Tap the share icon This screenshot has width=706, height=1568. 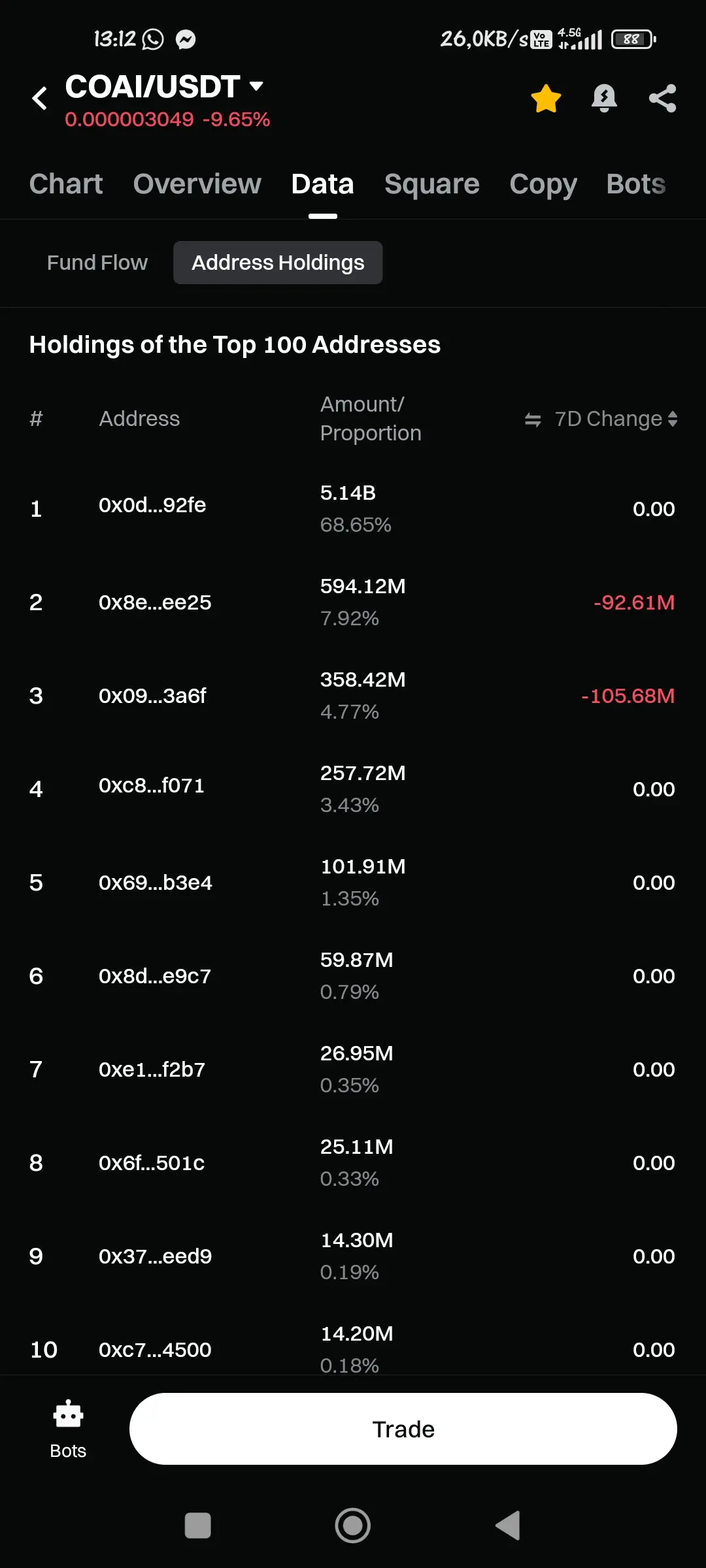(662, 99)
